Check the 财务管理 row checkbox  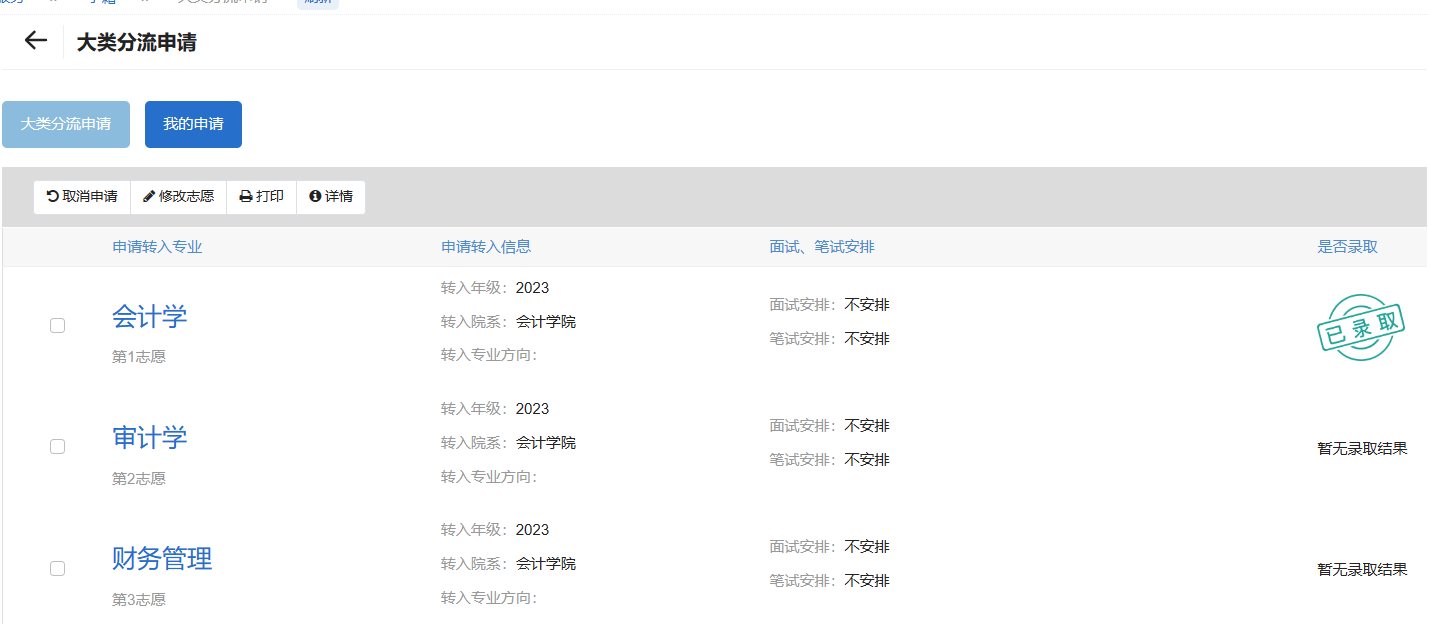click(x=57, y=568)
